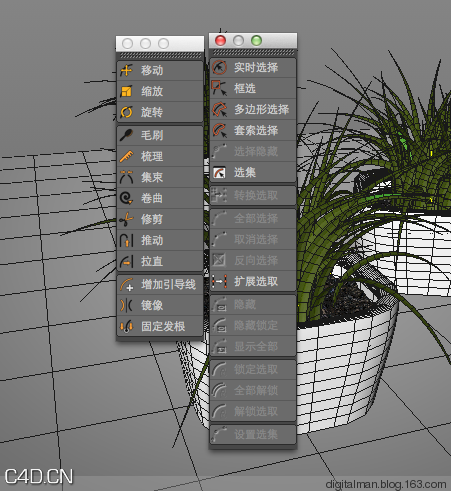
Task: Select the 多边形选择 polygon selection icon
Action: [x=219, y=109]
